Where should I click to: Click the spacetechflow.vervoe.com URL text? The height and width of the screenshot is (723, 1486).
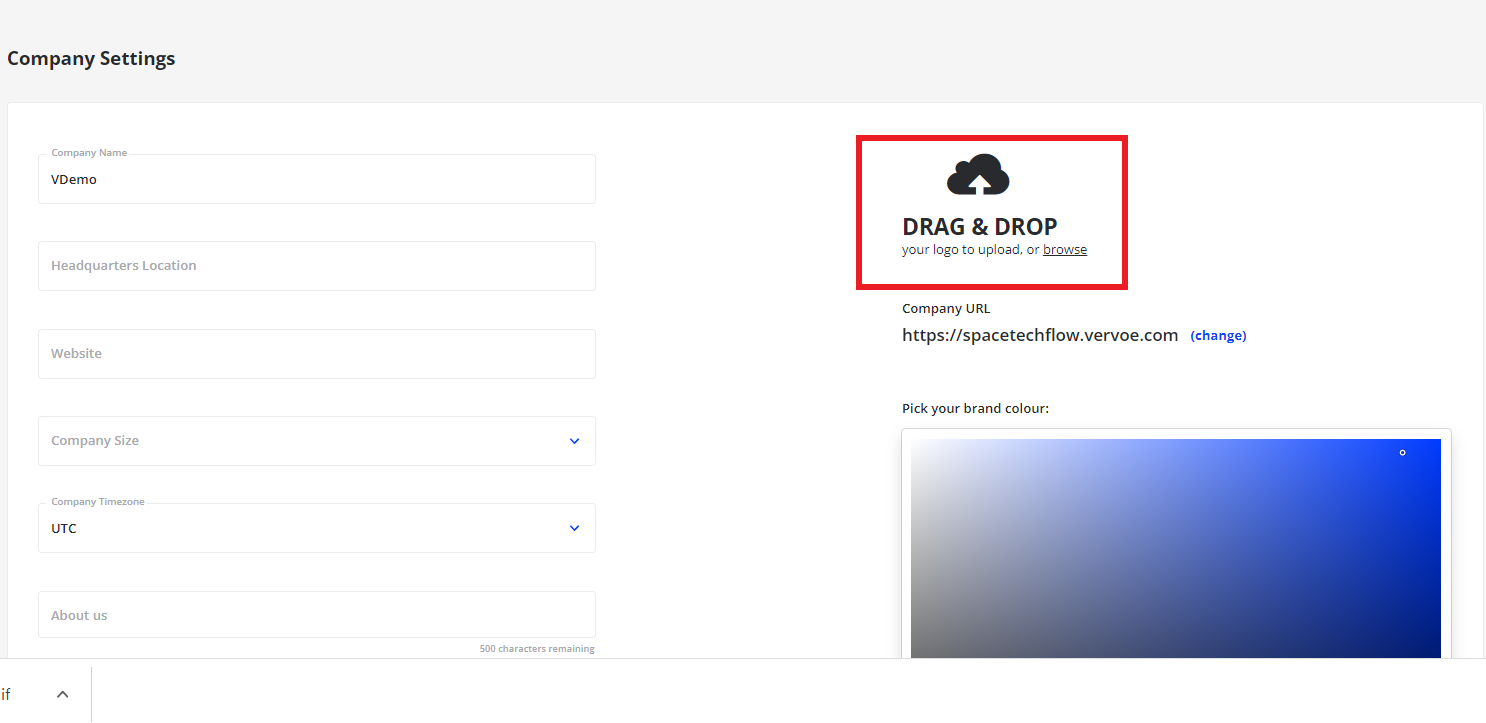[1040, 336]
